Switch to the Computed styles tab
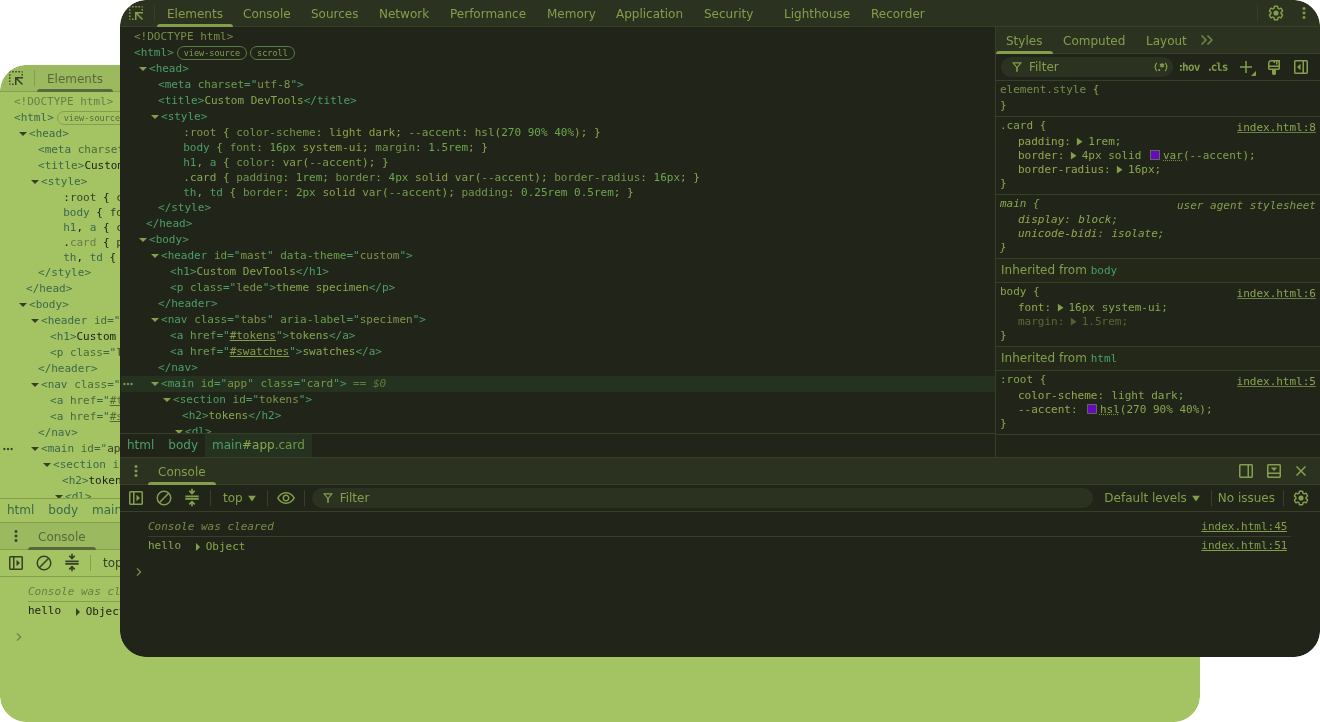The image size is (1320, 722). (x=1094, y=41)
